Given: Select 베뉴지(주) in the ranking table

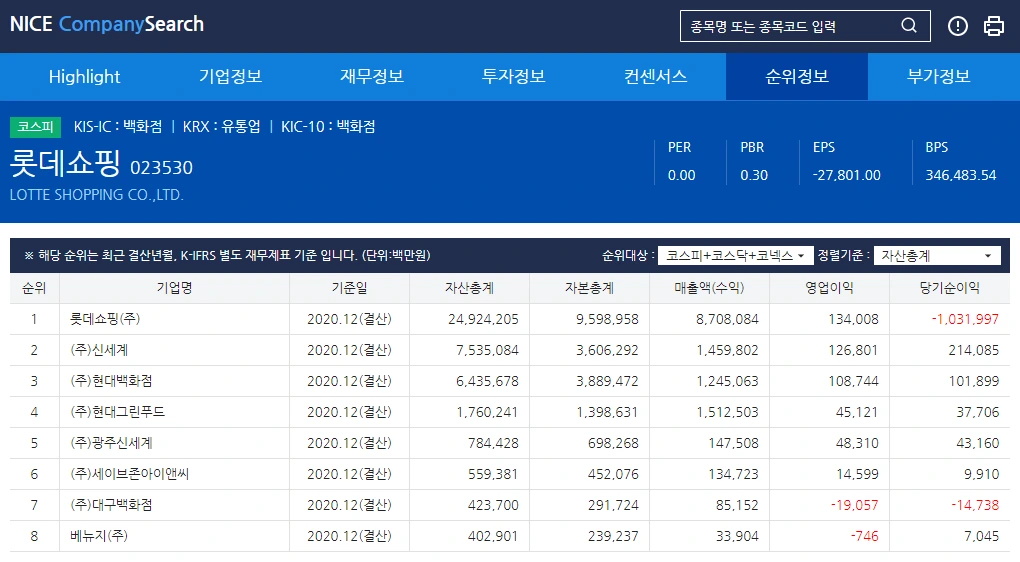Looking at the screenshot, I should (99, 536).
